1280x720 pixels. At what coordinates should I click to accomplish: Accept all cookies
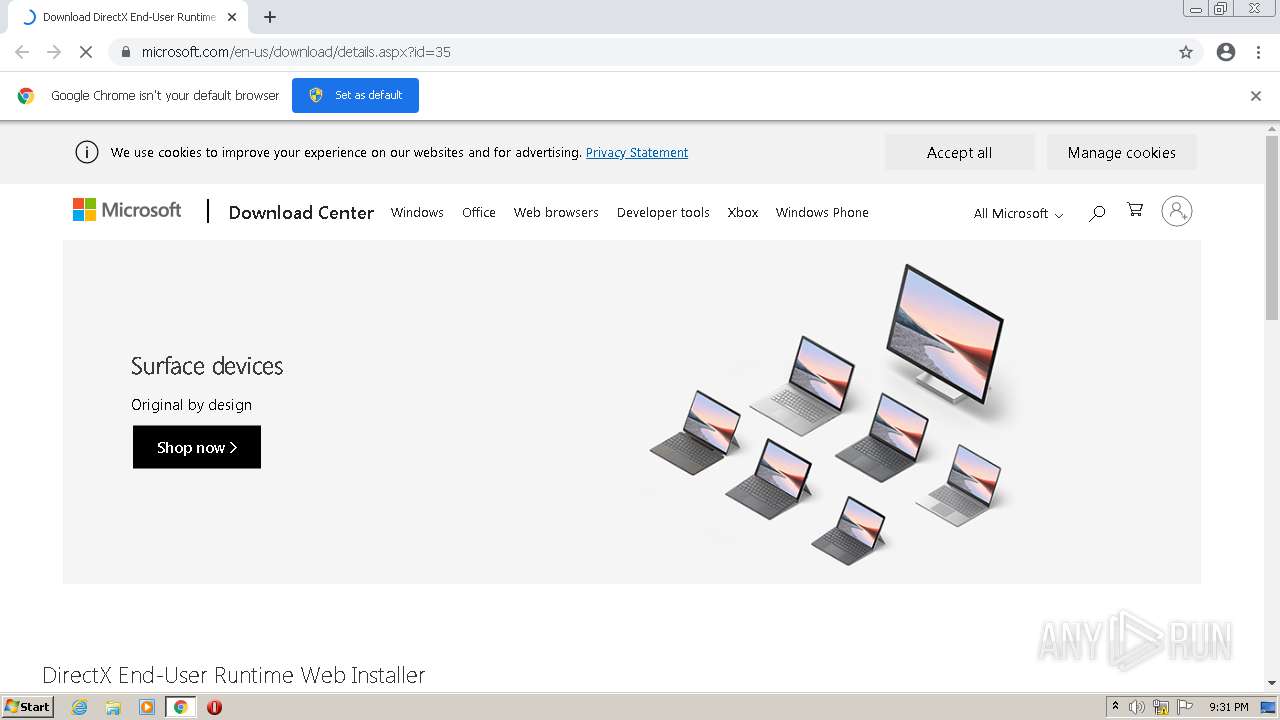coord(959,152)
